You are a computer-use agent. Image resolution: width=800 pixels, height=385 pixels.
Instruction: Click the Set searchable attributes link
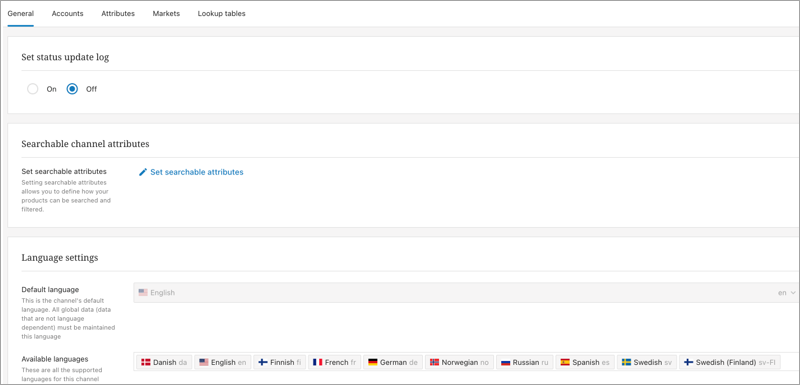point(196,172)
